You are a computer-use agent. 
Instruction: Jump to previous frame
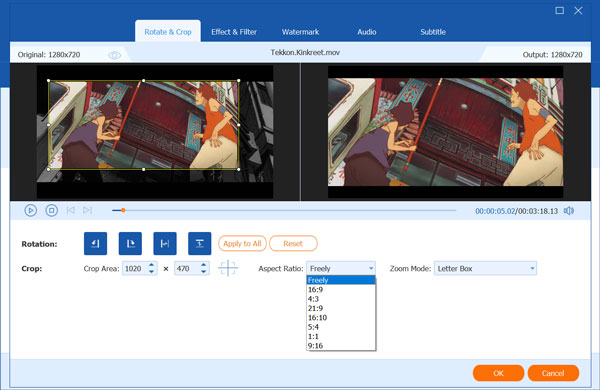(70, 210)
